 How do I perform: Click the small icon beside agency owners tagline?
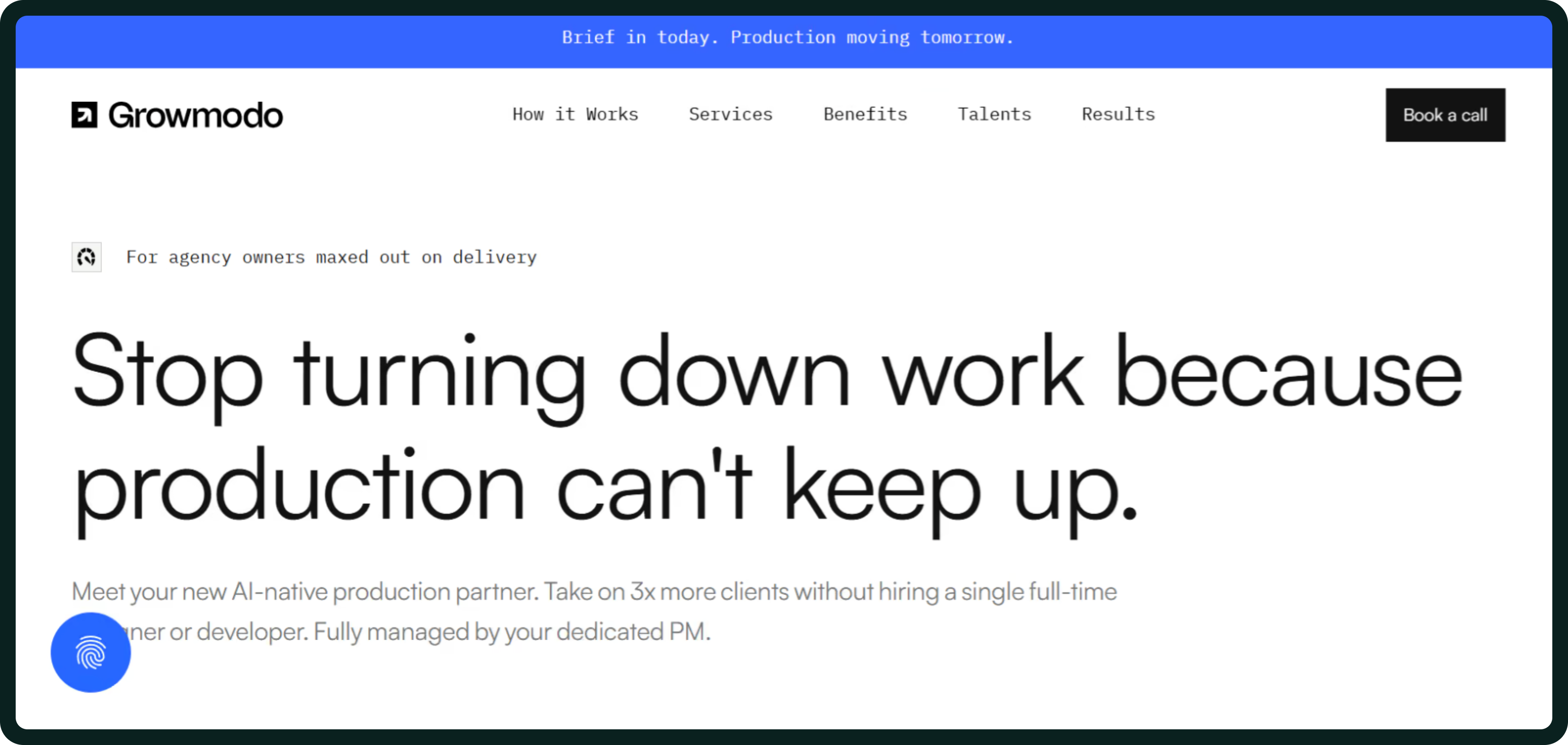(x=86, y=257)
